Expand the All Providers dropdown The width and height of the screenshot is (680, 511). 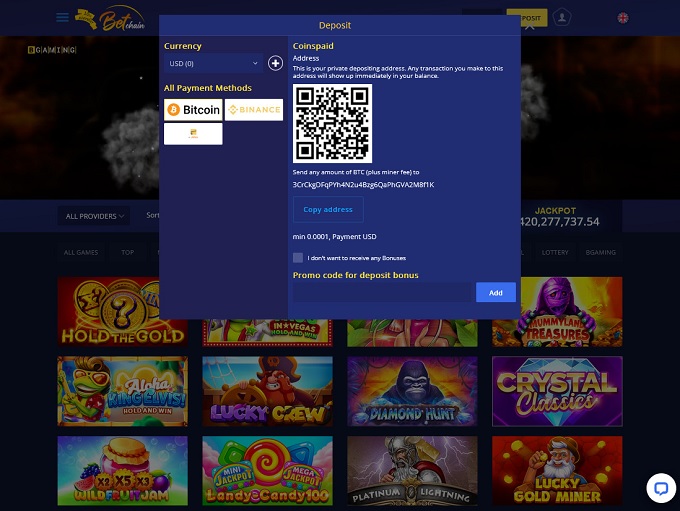(94, 216)
